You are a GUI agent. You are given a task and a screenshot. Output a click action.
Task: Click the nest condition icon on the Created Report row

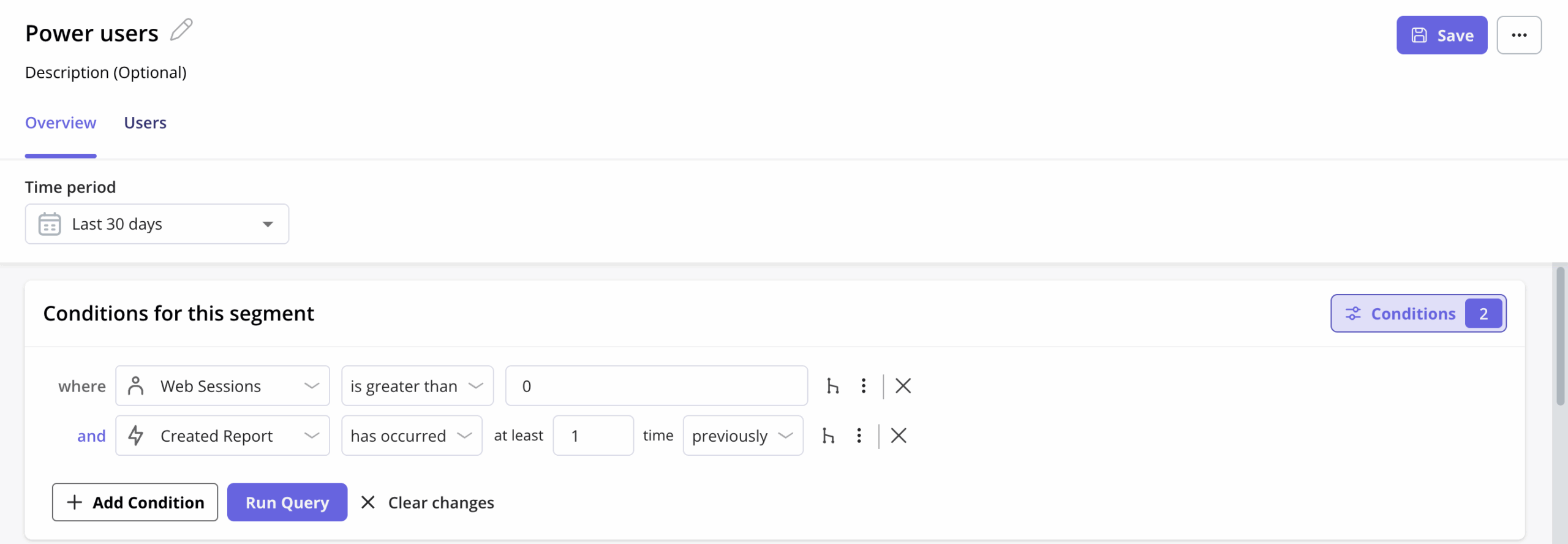tap(829, 435)
